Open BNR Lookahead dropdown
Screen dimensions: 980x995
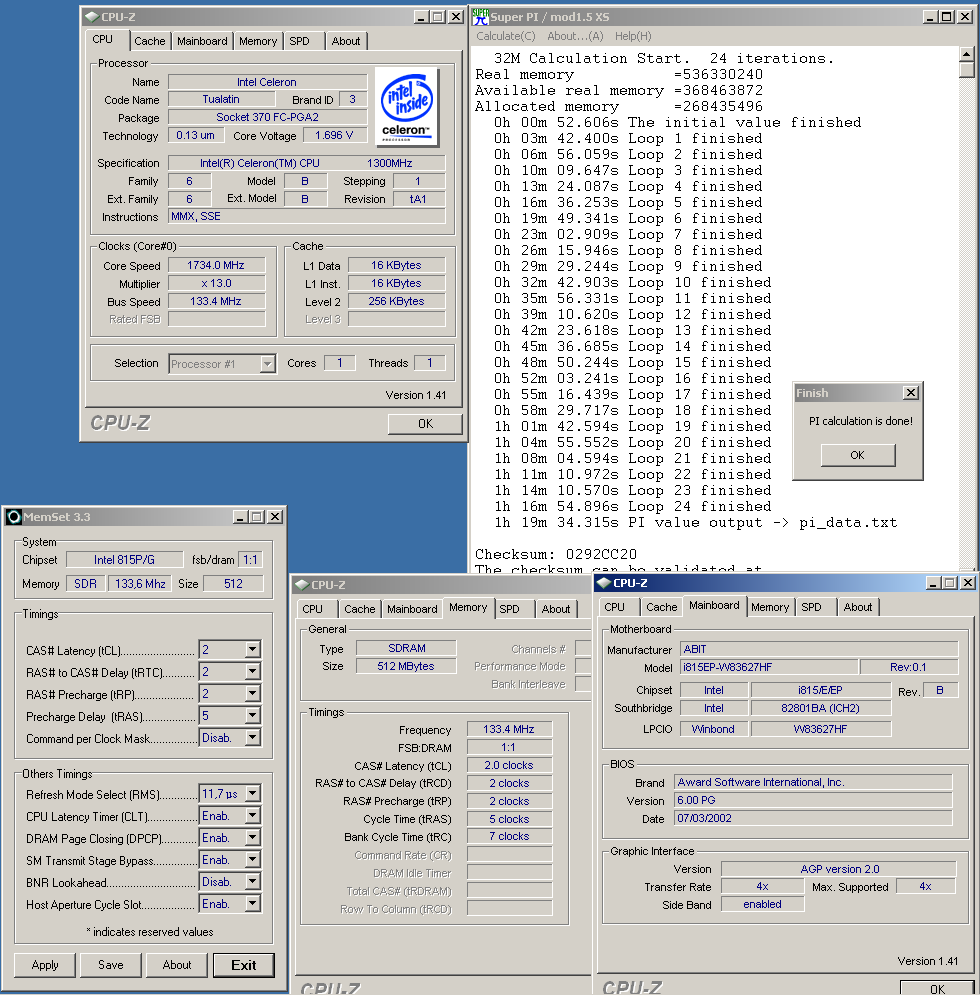(253, 881)
